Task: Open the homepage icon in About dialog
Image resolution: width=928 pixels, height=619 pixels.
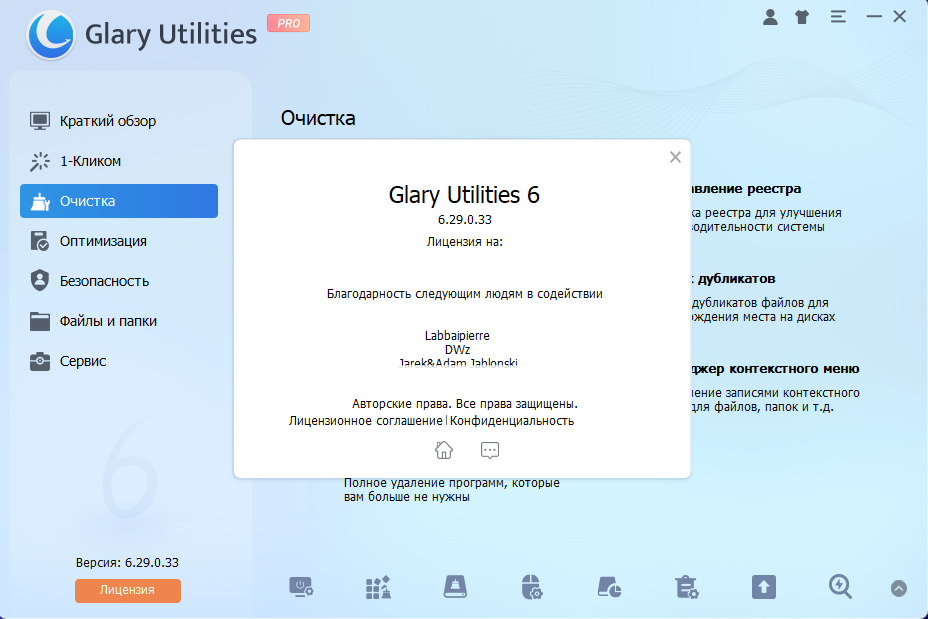Action: point(444,450)
